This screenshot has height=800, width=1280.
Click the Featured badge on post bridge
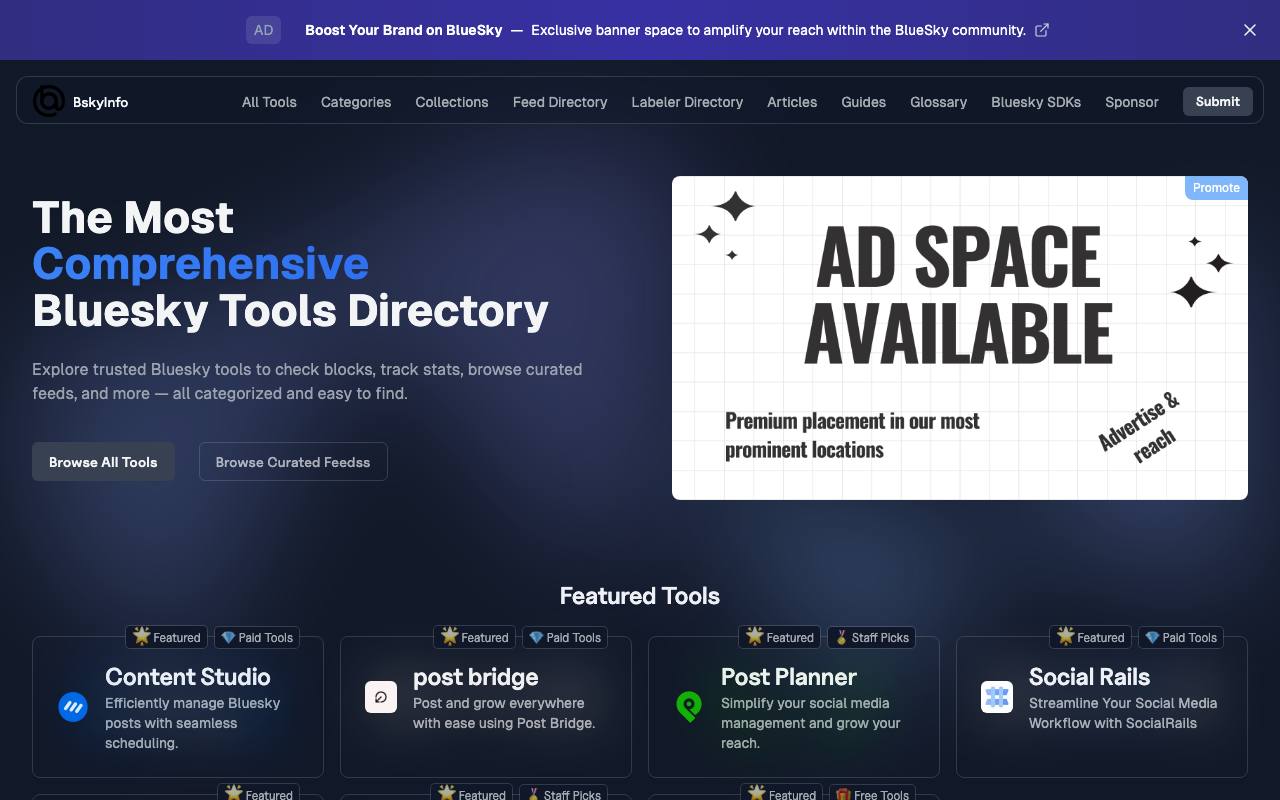(x=475, y=637)
